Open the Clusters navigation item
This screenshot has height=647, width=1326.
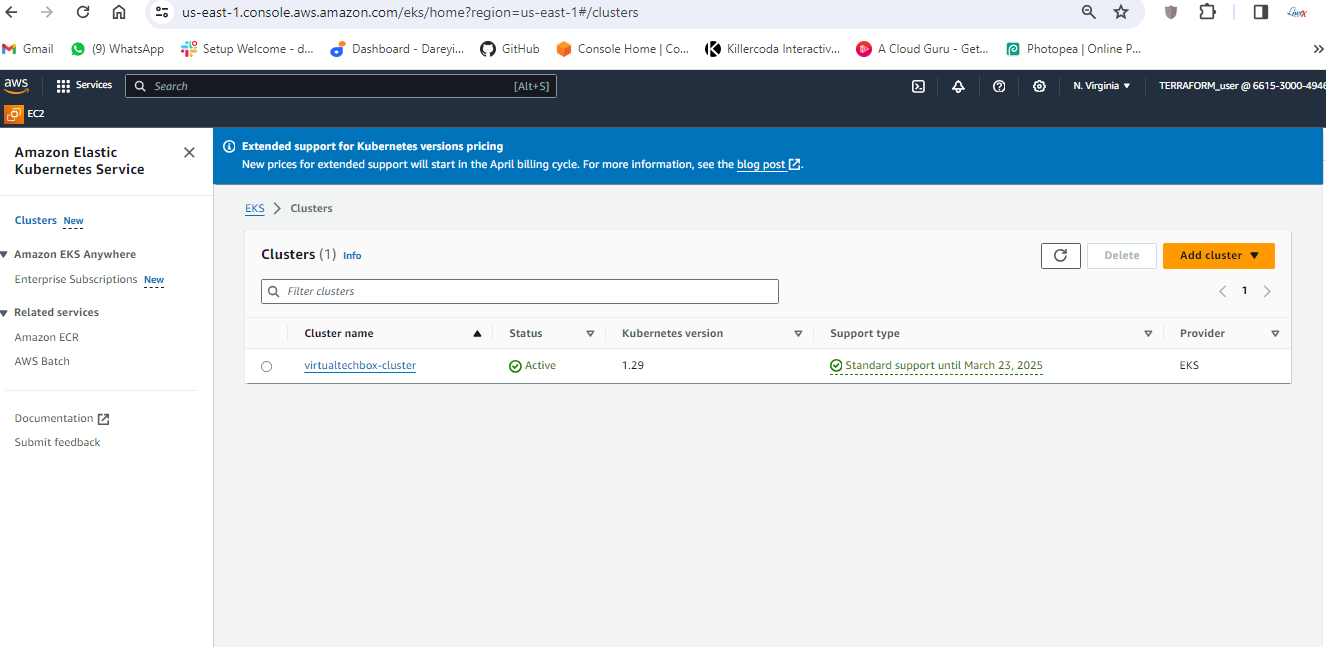tap(36, 221)
